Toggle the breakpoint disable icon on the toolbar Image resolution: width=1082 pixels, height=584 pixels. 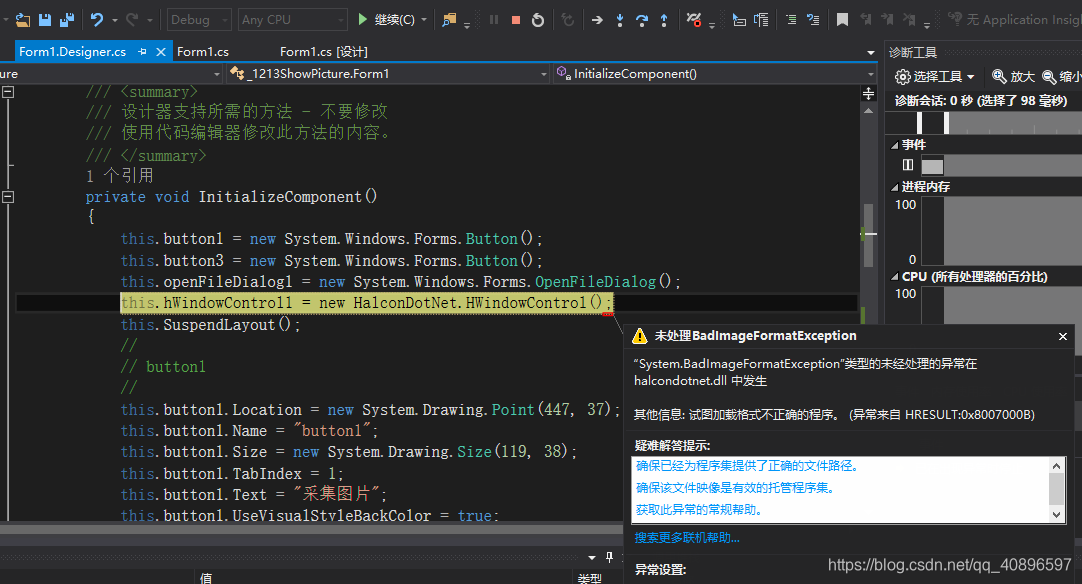693,19
